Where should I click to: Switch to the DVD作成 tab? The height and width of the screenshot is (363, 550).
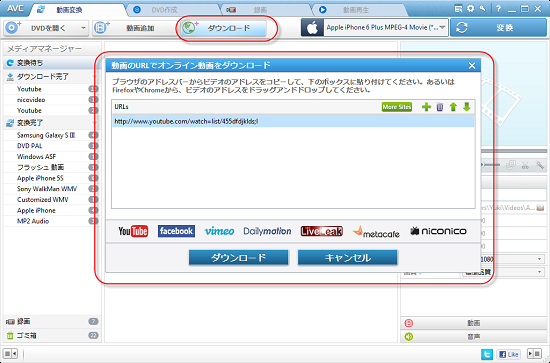165,10
